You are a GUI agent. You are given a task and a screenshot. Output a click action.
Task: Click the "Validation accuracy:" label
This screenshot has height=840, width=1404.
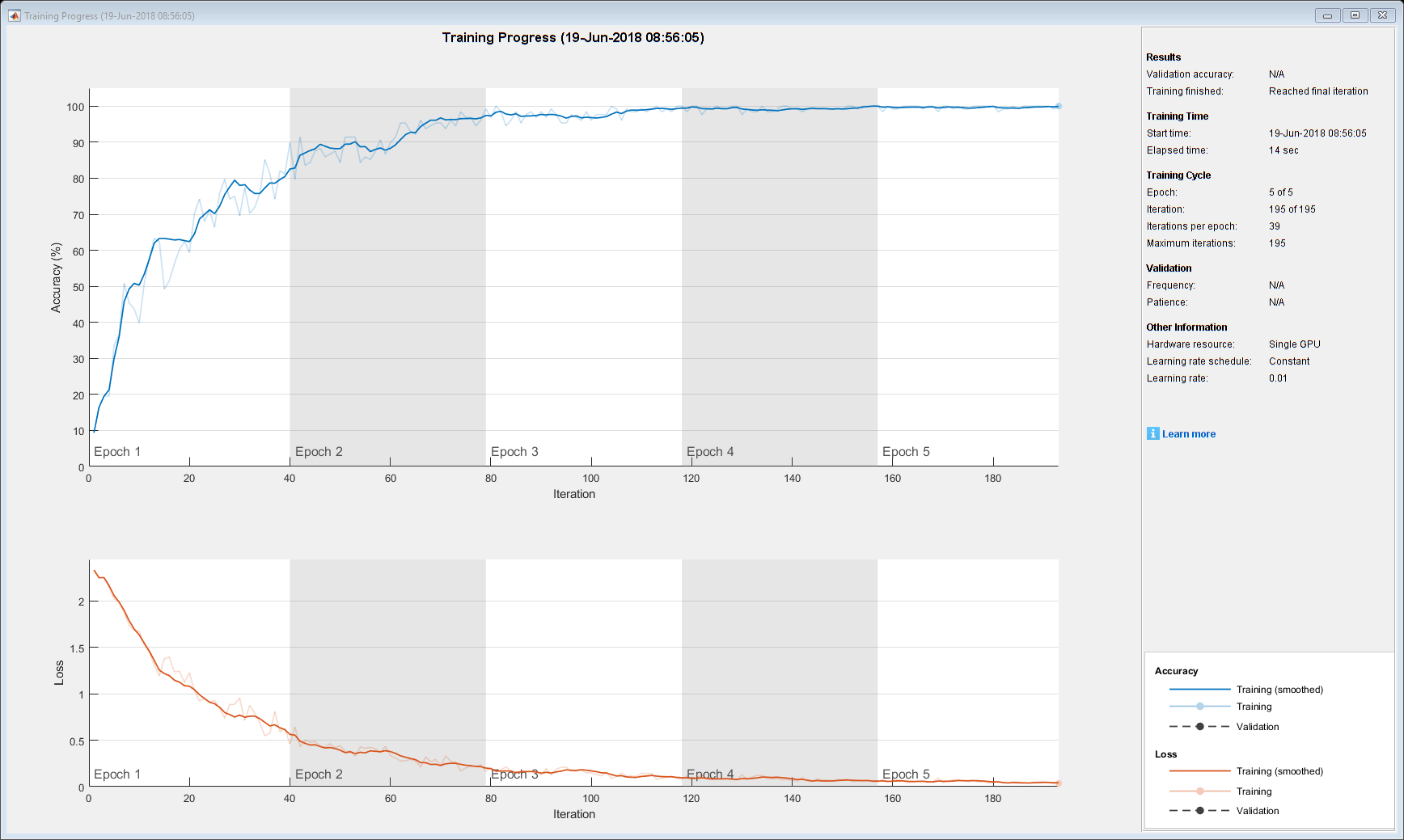(x=1190, y=74)
